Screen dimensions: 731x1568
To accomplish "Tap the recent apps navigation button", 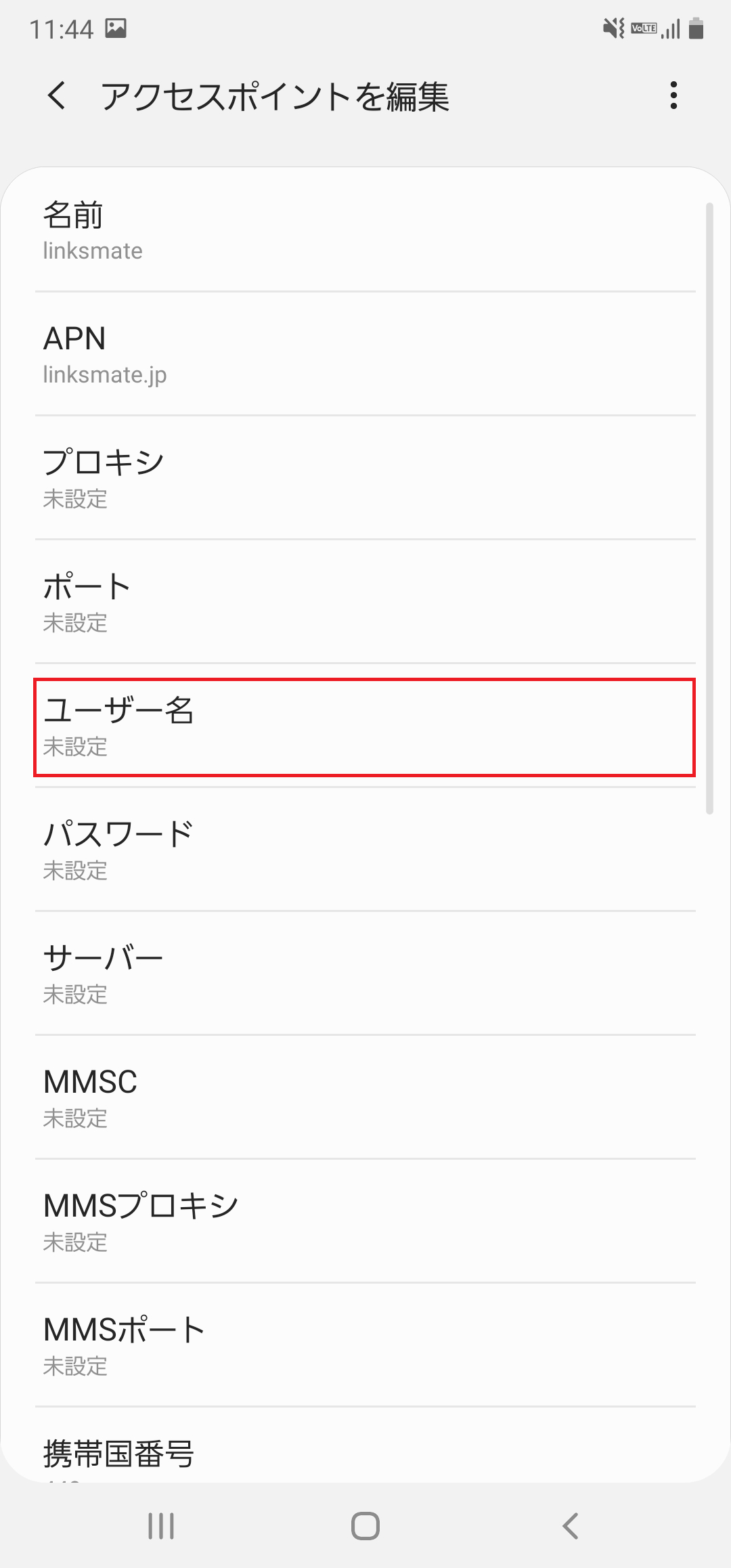I will (x=161, y=1526).
